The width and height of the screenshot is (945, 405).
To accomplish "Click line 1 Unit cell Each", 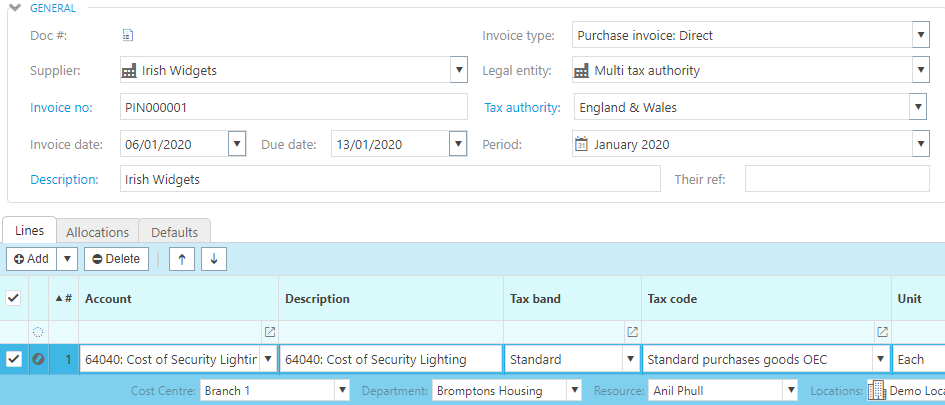I will pos(918,359).
